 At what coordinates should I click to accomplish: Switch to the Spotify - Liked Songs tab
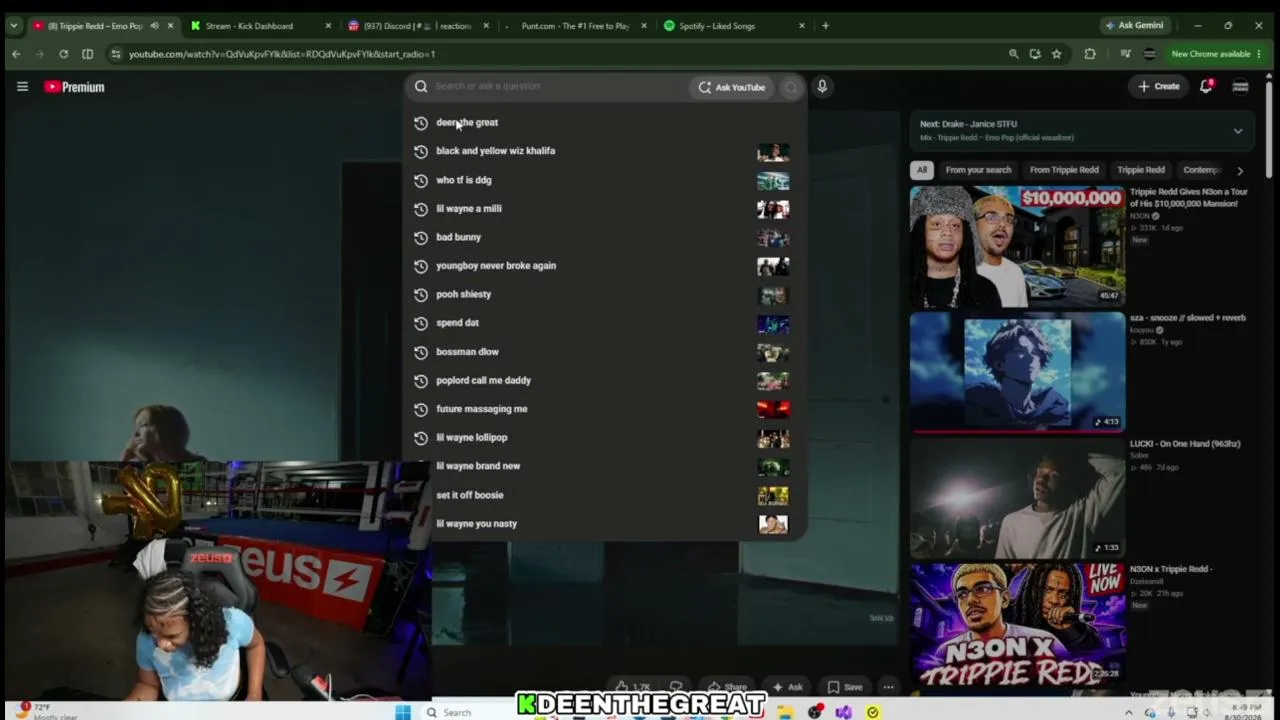735,26
